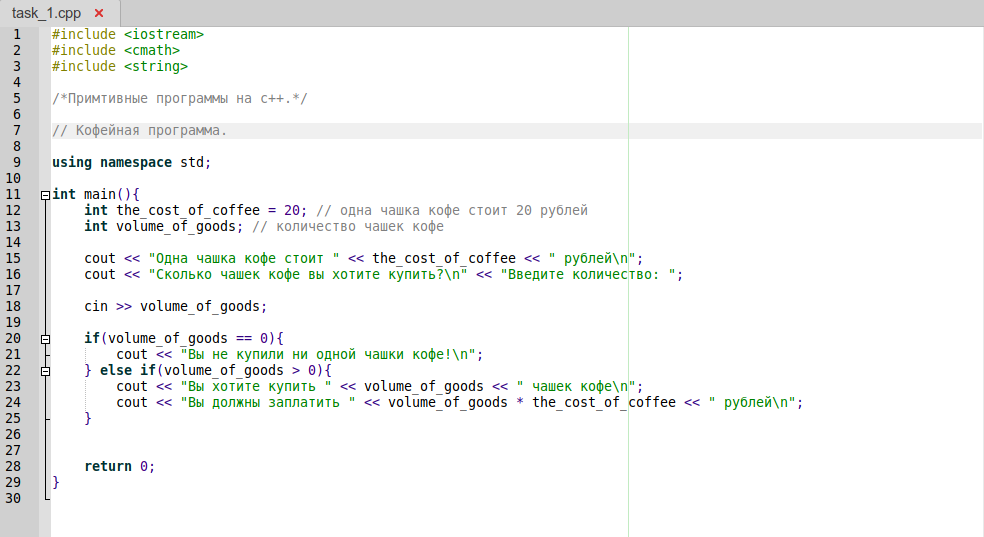The height and width of the screenshot is (537, 984).
Task: Click 'using namespace std;' line
Action: (132, 162)
